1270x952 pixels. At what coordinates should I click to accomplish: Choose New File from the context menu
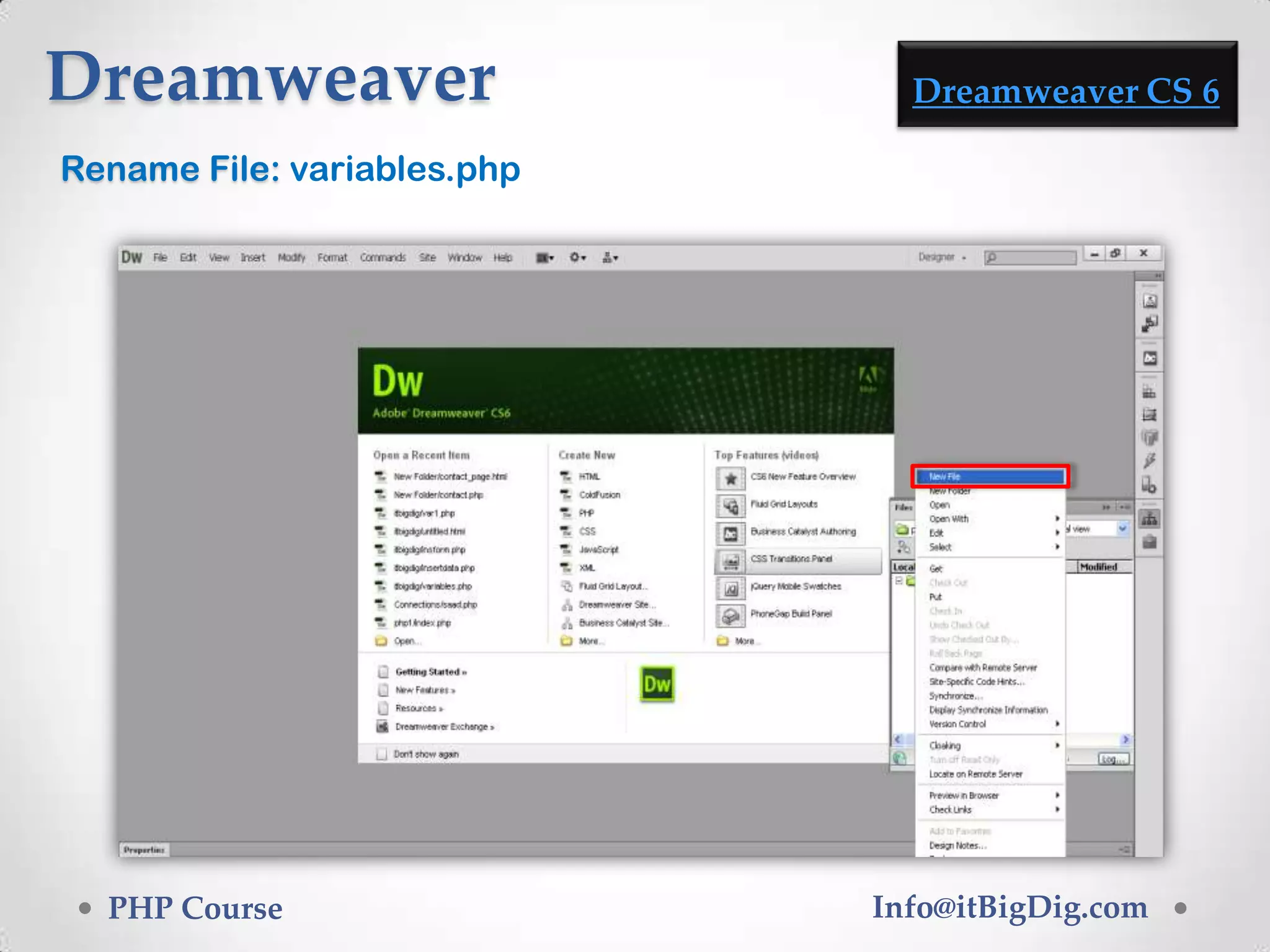coord(990,477)
